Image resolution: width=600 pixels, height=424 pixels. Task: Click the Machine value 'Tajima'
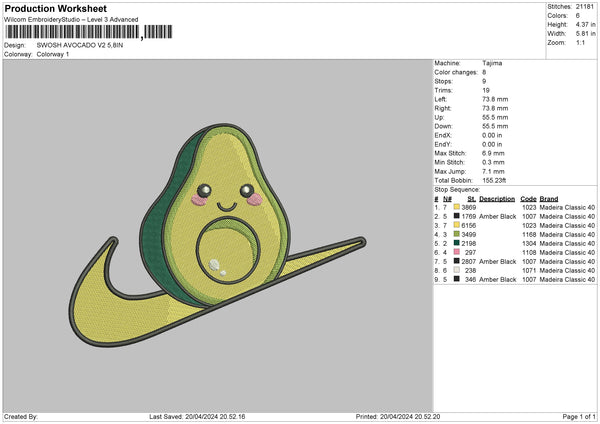tap(492, 63)
